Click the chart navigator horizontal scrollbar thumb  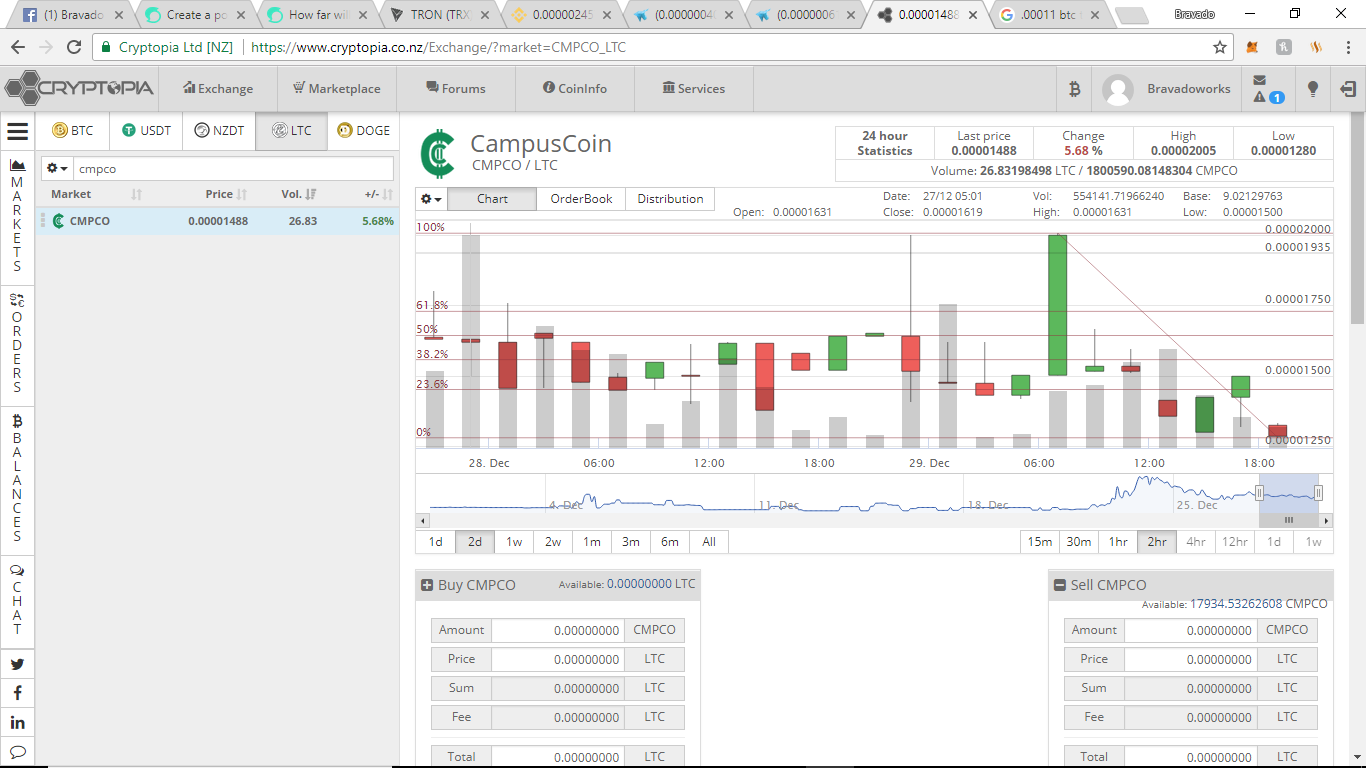point(1289,520)
